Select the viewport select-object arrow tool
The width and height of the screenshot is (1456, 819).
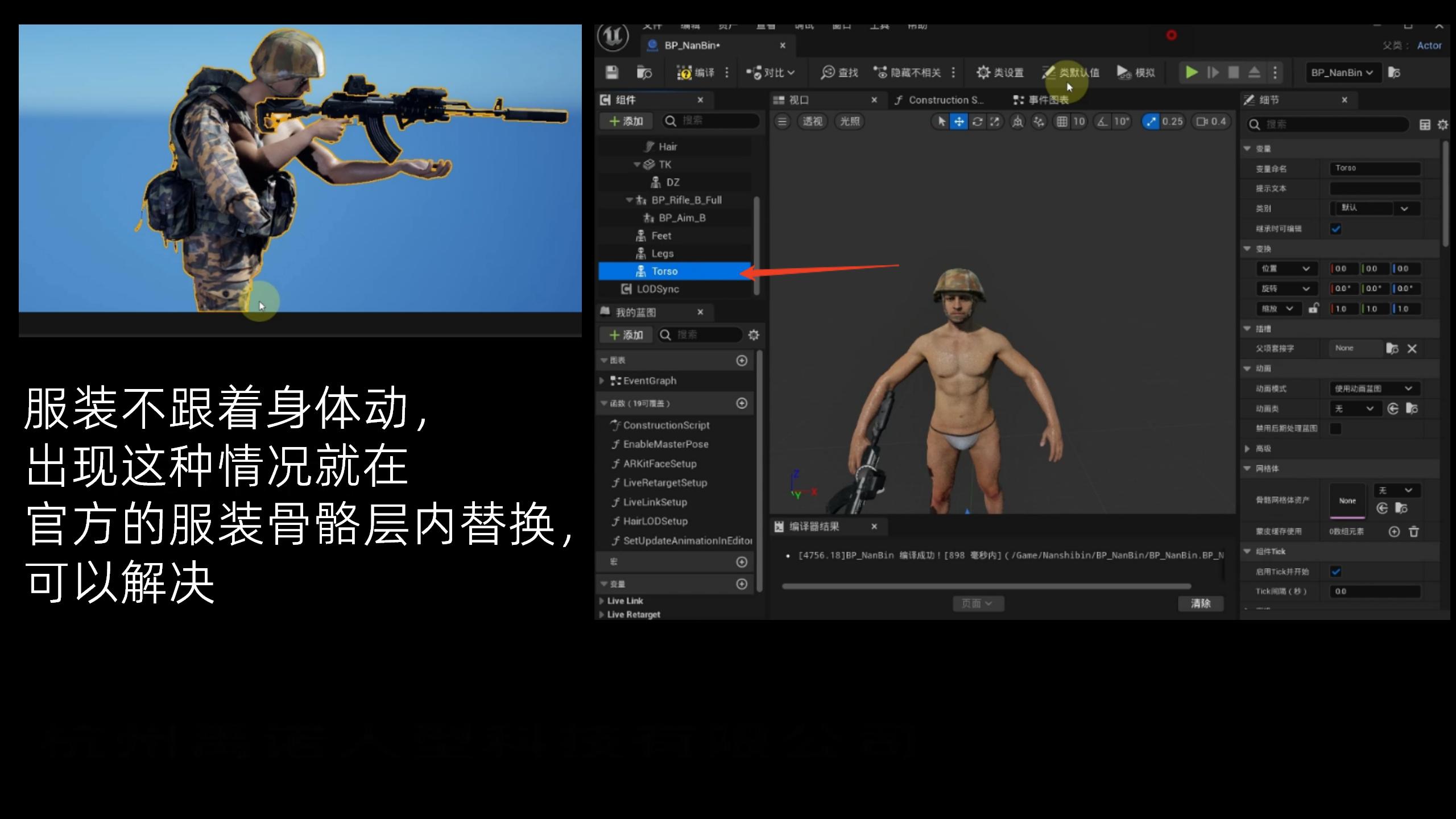[941, 121]
